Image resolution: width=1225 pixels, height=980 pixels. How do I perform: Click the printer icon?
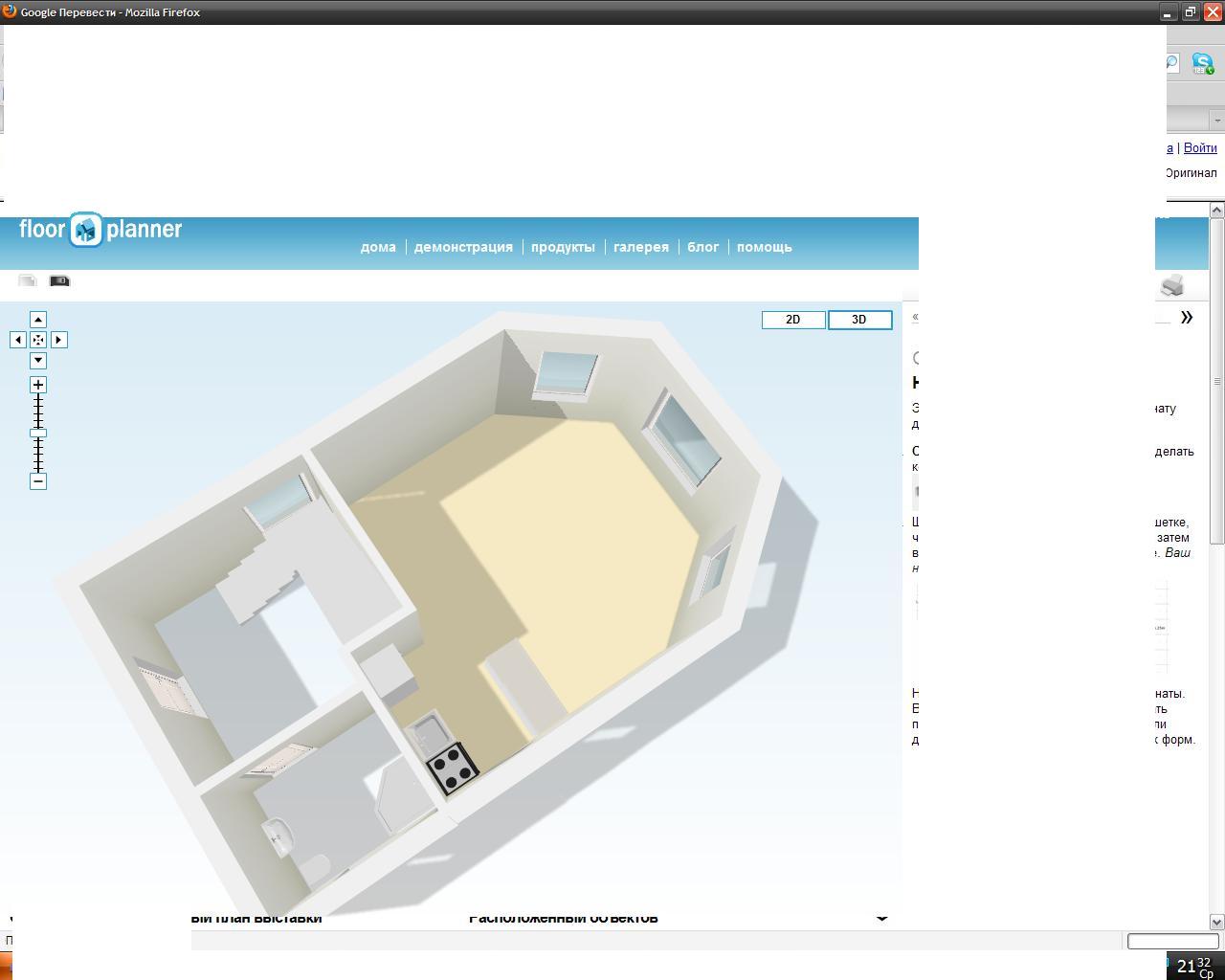[x=1172, y=285]
